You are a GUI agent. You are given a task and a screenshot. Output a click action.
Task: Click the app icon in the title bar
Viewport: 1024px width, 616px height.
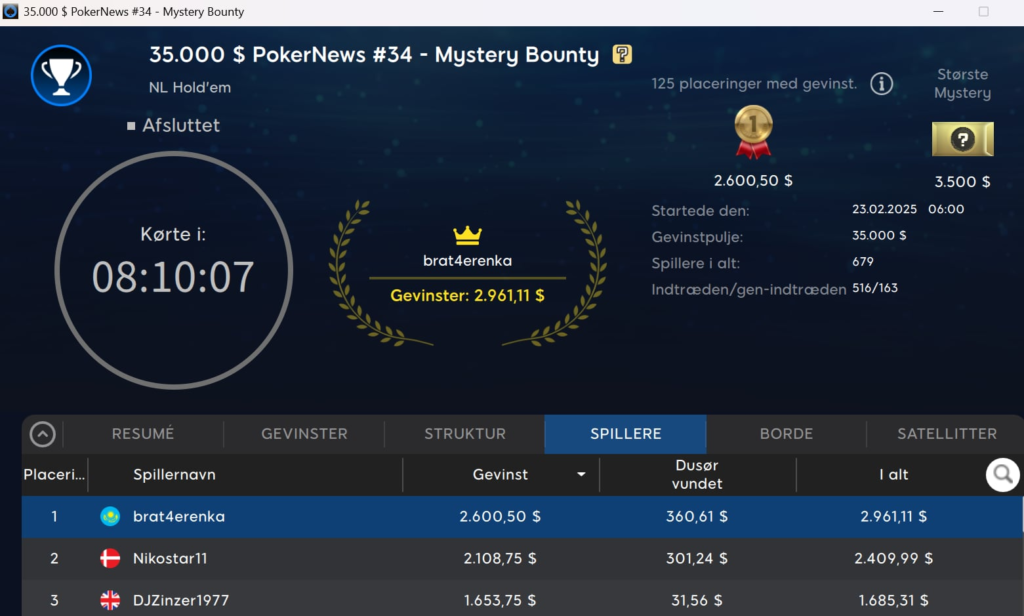click(10, 12)
